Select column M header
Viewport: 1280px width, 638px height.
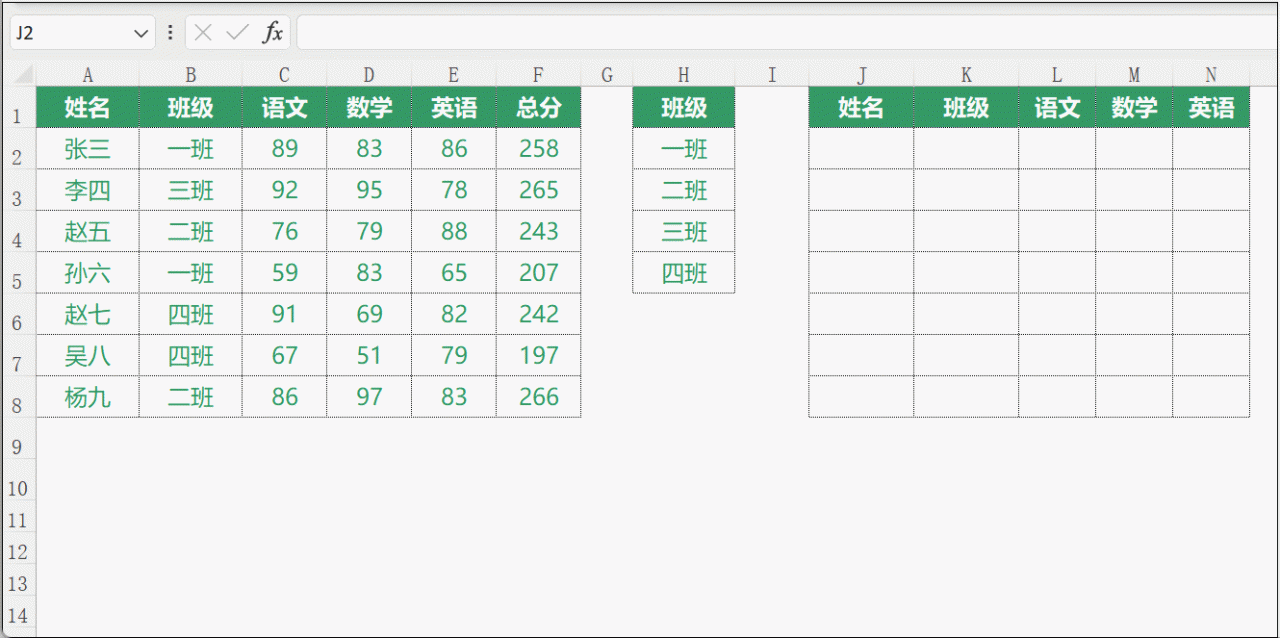pyautogui.click(x=1134, y=75)
